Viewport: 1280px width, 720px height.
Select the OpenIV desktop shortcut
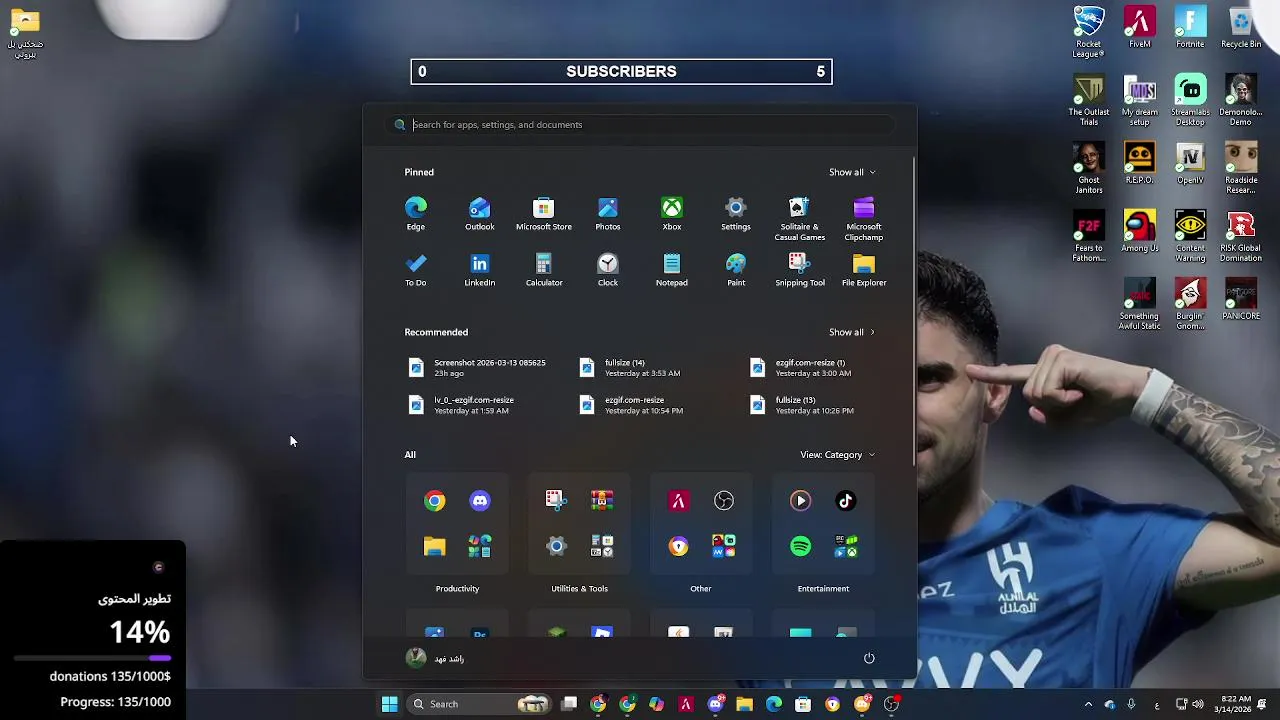point(1190,164)
